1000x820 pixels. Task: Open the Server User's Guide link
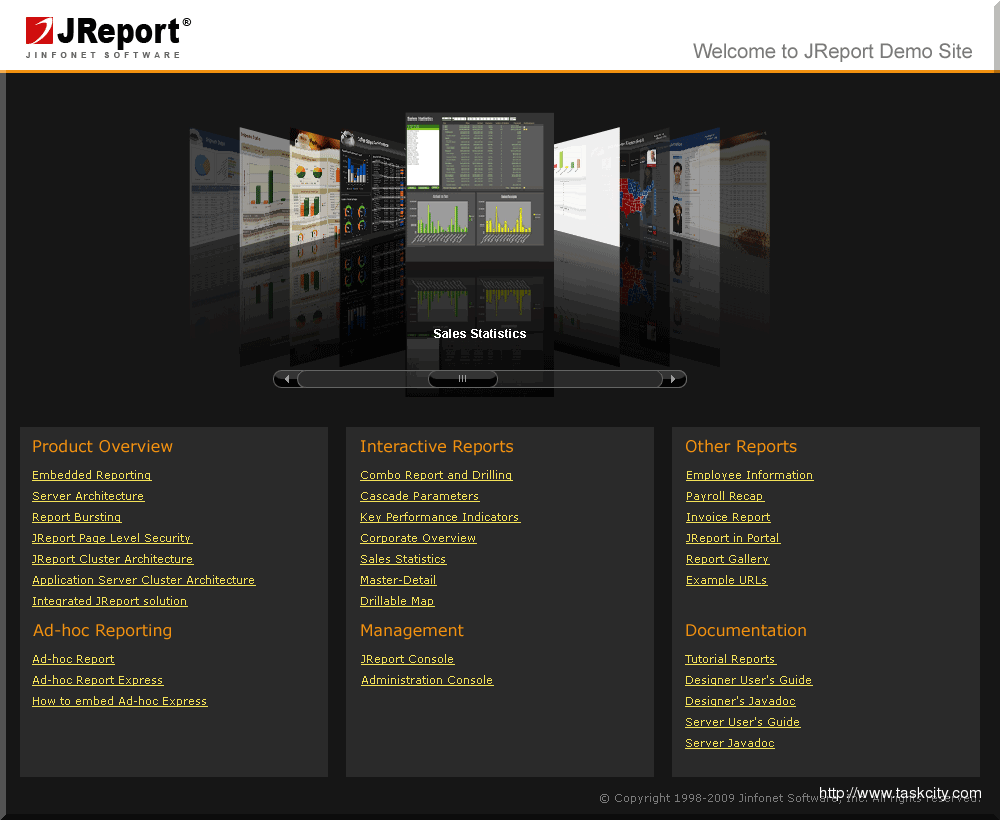(742, 722)
